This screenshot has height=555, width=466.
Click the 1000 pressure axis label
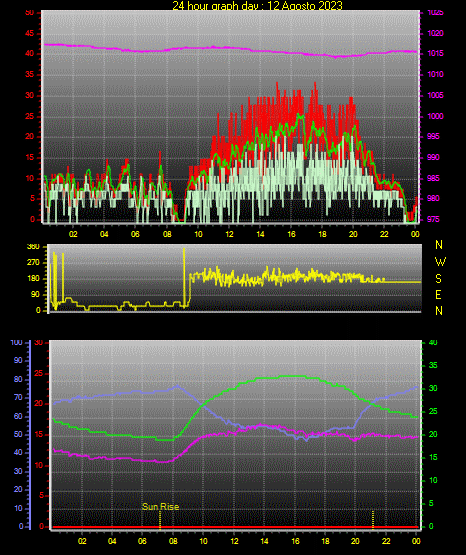pos(435,116)
